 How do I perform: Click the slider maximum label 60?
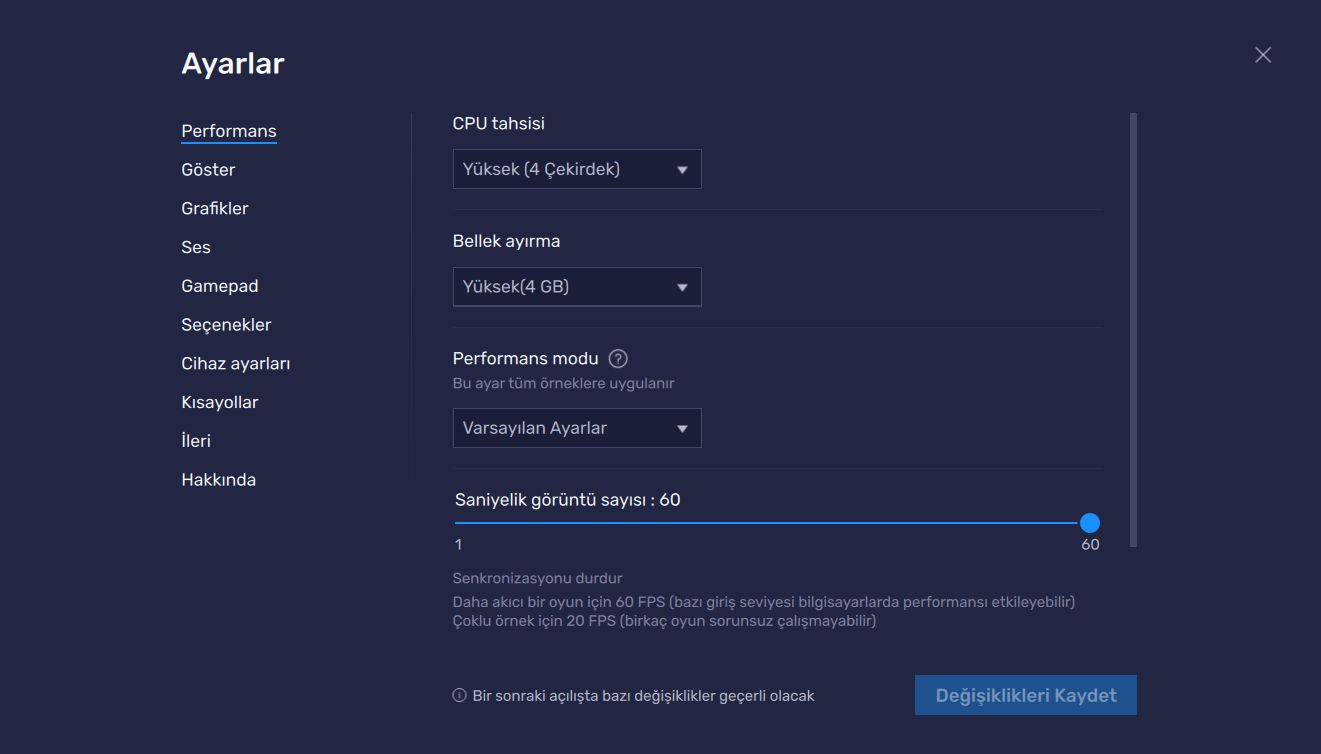[1090, 545]
